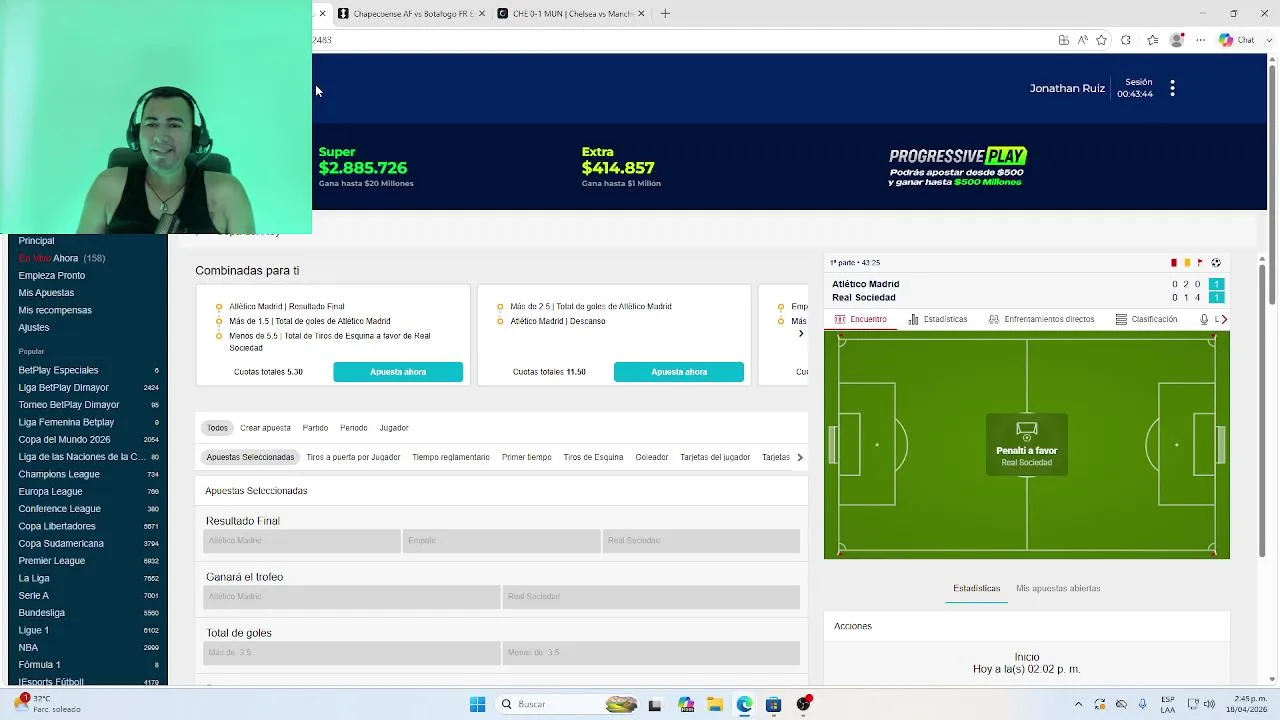
Task: Open the Estadísticas tab with bar chart icon
Action: tap(938, 319)
